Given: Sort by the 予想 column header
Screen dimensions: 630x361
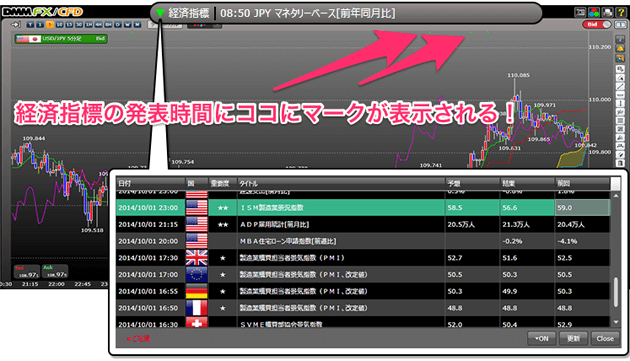Looking at the screenshot, I should pos(472,183).
